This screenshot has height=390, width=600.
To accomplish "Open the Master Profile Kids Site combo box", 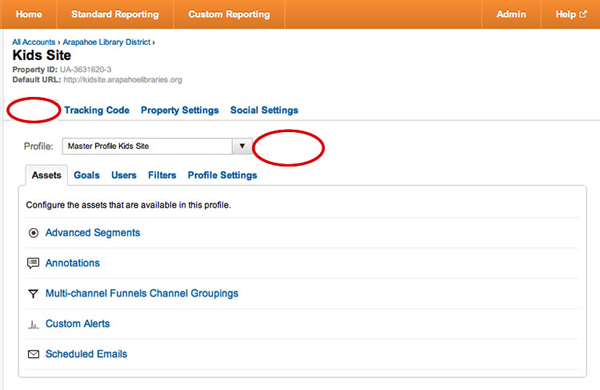I will (157, 146).
